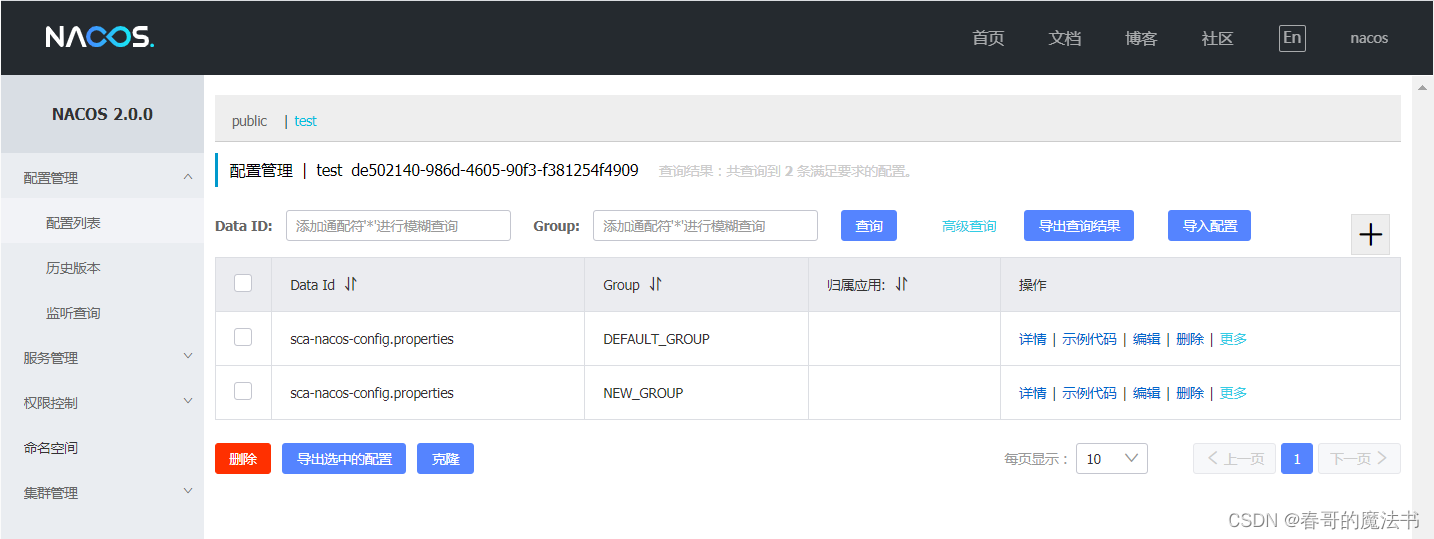The image size is (1434, 539).
Task: Click the NEW_GROUP cell
Action: coord(643,393)
